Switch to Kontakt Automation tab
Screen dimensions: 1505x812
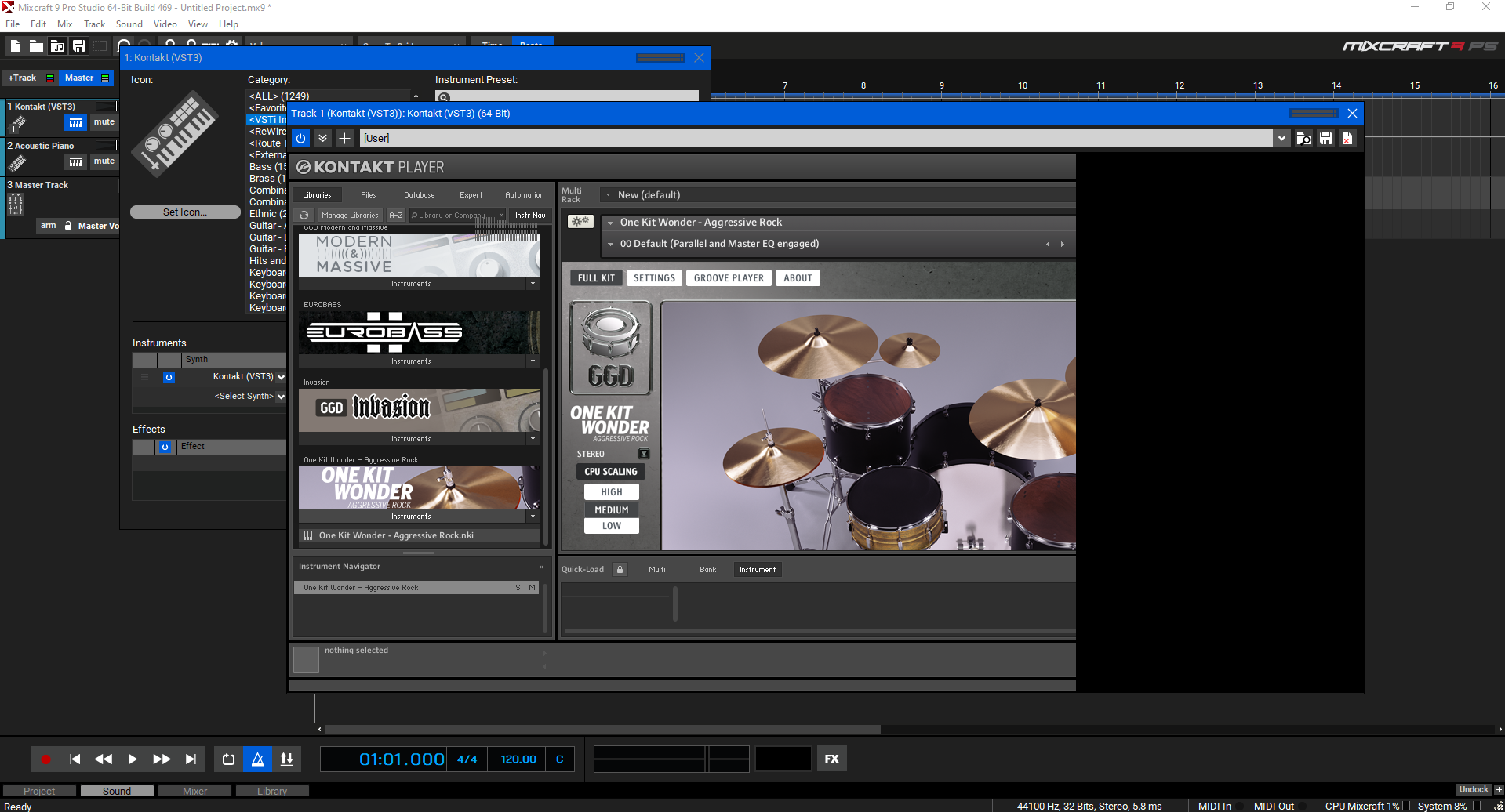click(525, 195)
